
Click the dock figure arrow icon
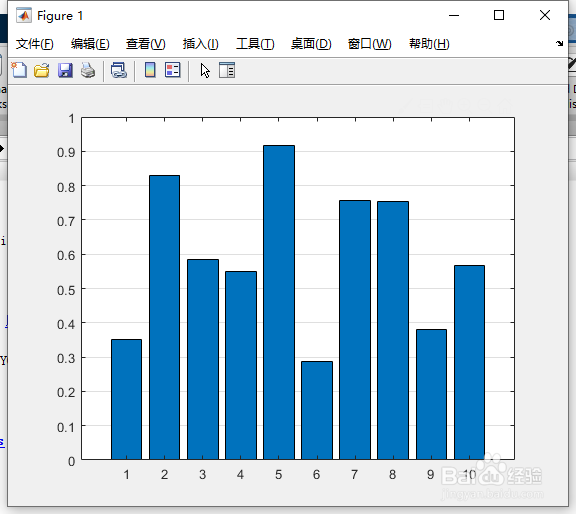click(559, 43)
